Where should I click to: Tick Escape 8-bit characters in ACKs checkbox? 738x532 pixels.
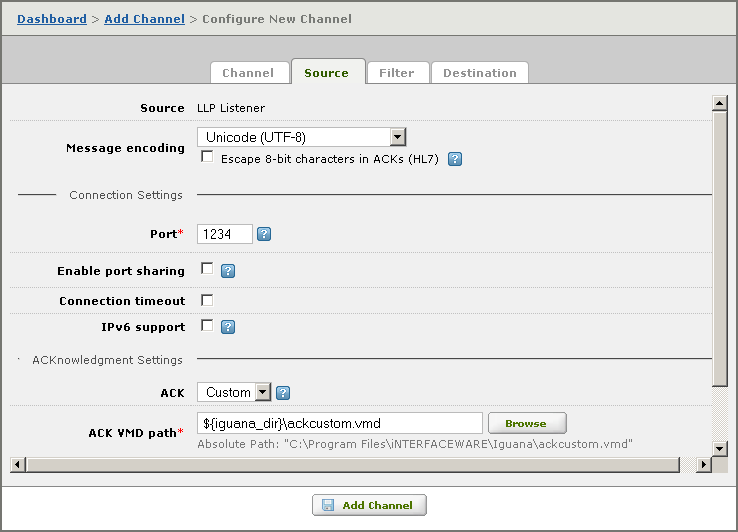pyautogui.click(x=207, y=156)
